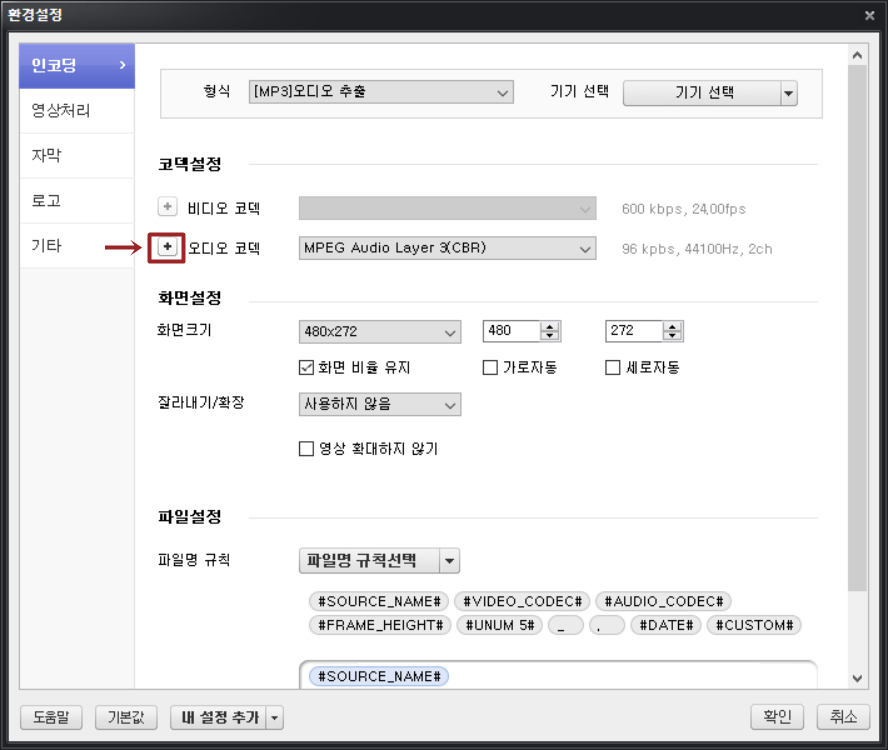The width and height of the screenshot is (888, 750).
Task: Confirm with the 확인 button
Action: pyautogui.click(x=777, y=717)
